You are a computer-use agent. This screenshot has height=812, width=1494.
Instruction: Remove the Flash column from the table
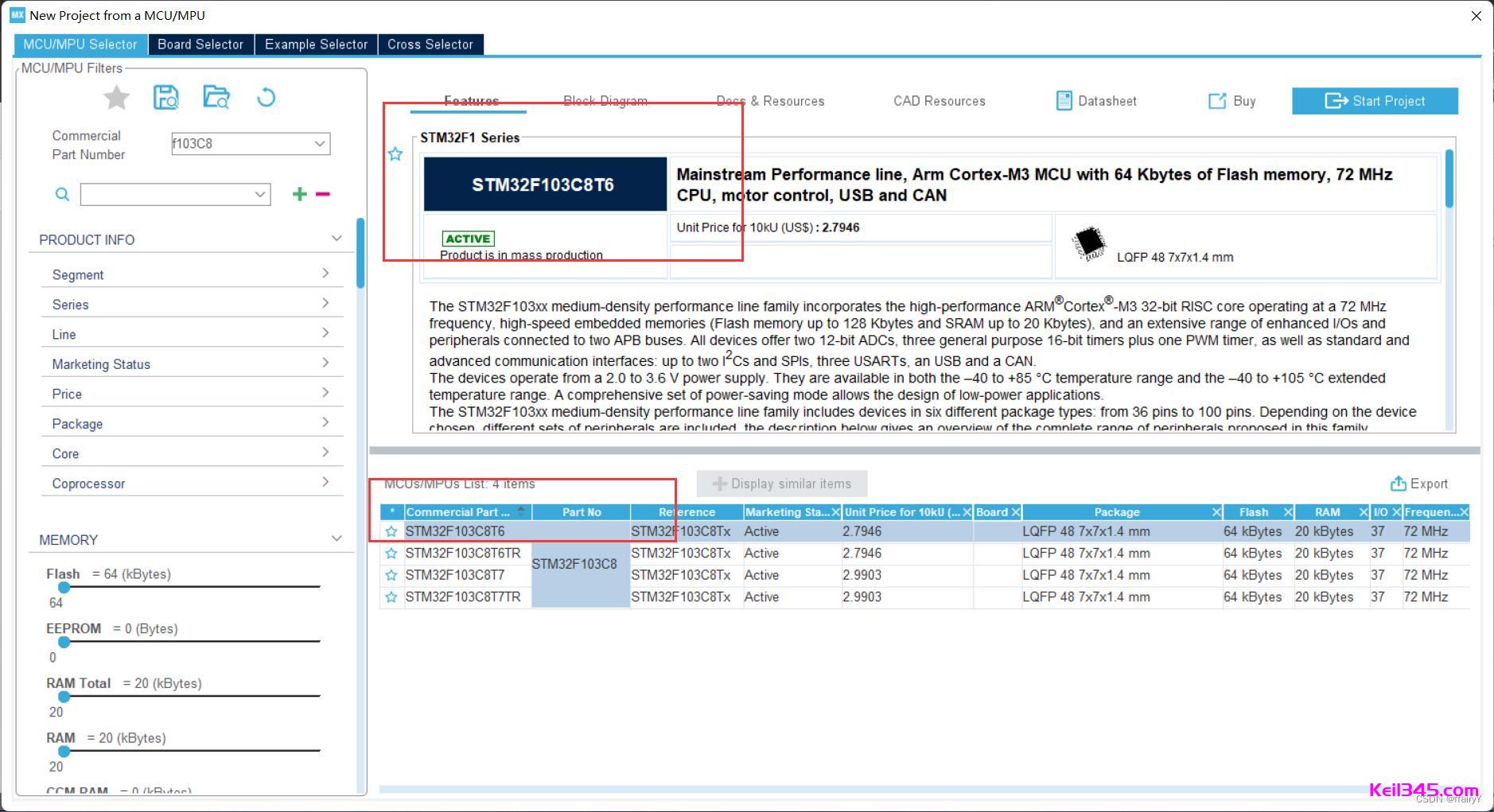(x=1288, y=512)
